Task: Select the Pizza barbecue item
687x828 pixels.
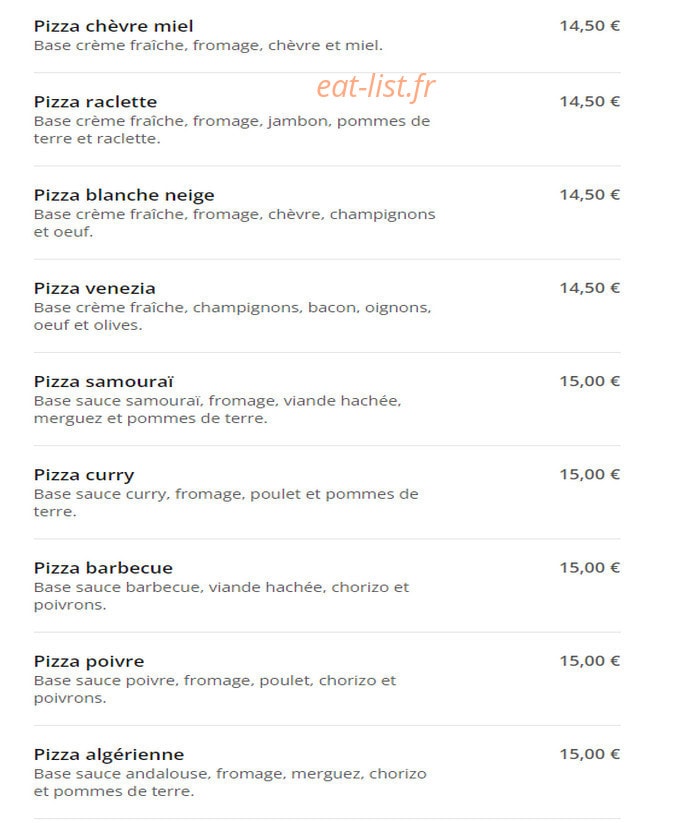Action: (x=103, y=568)
